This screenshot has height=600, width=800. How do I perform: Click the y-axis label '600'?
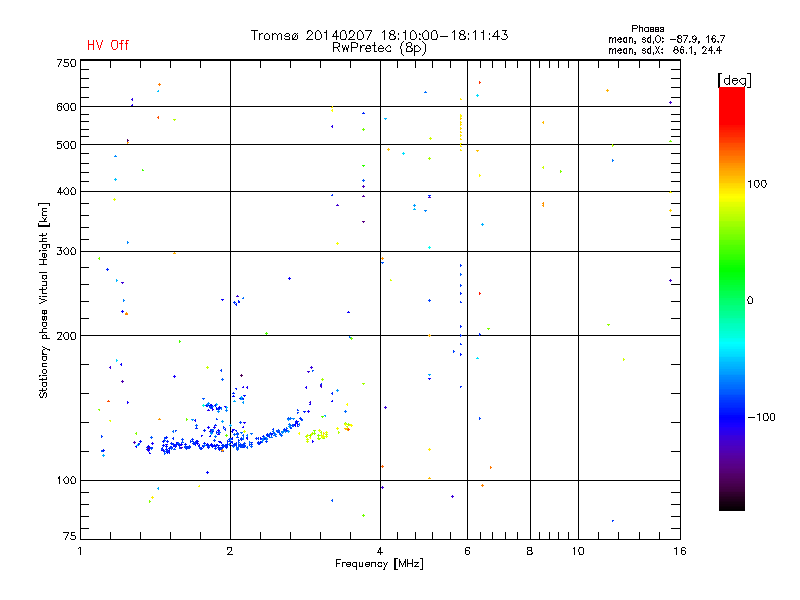pyautogui.click(x=66, y=107)
